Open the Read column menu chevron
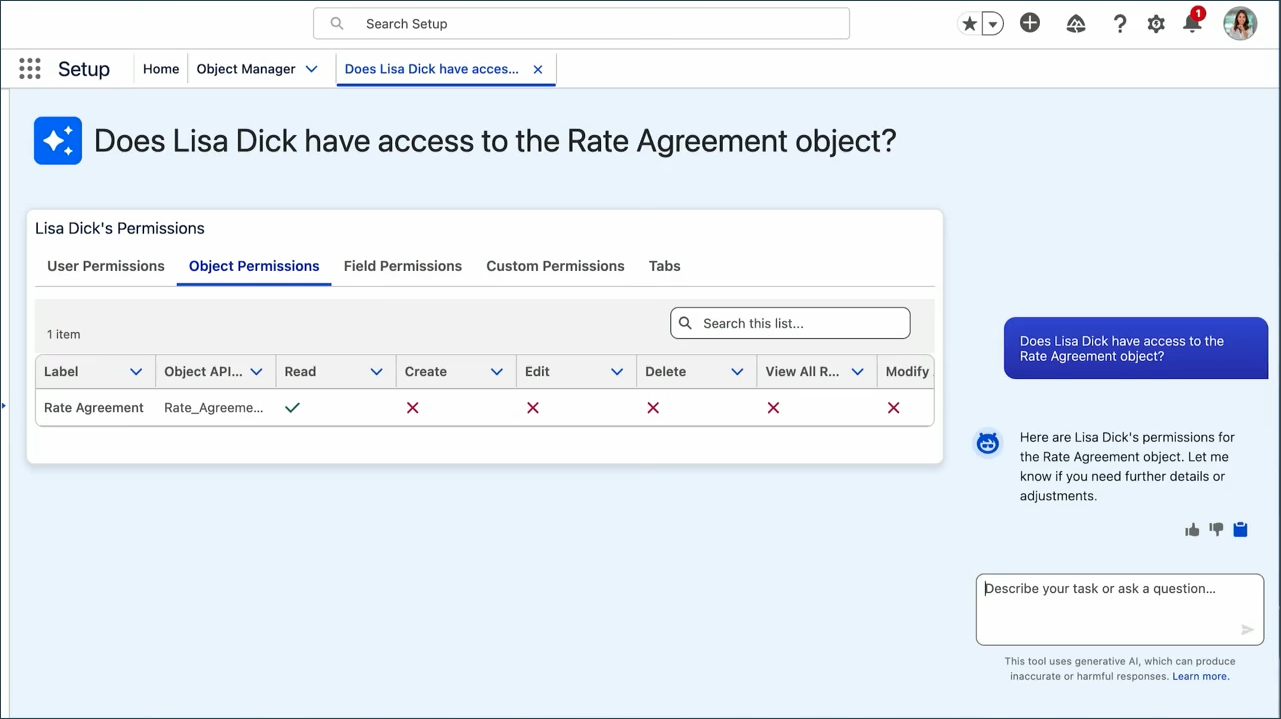Viewport: 1281px width, 719px height. coord(376,372)
